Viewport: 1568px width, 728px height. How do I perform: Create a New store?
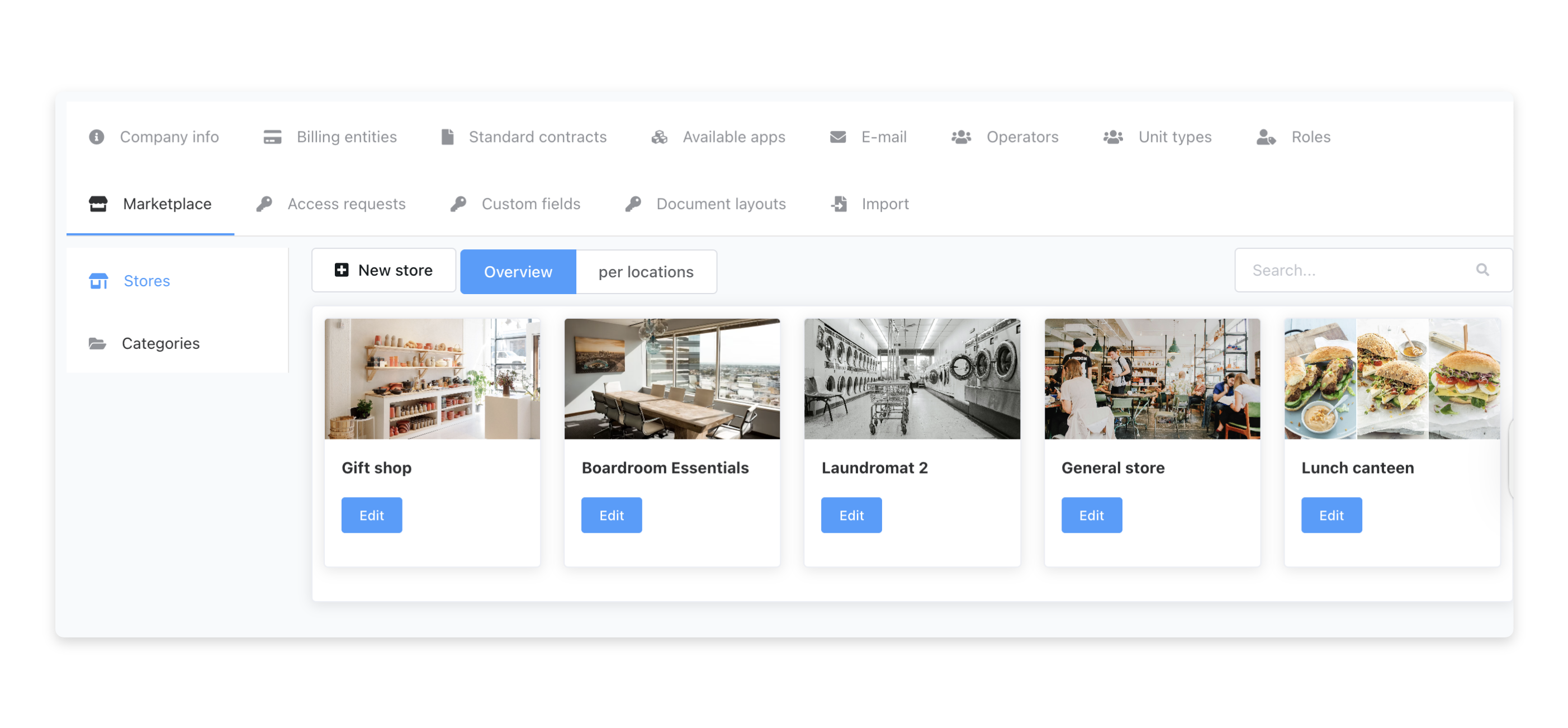tap(383, 270)
